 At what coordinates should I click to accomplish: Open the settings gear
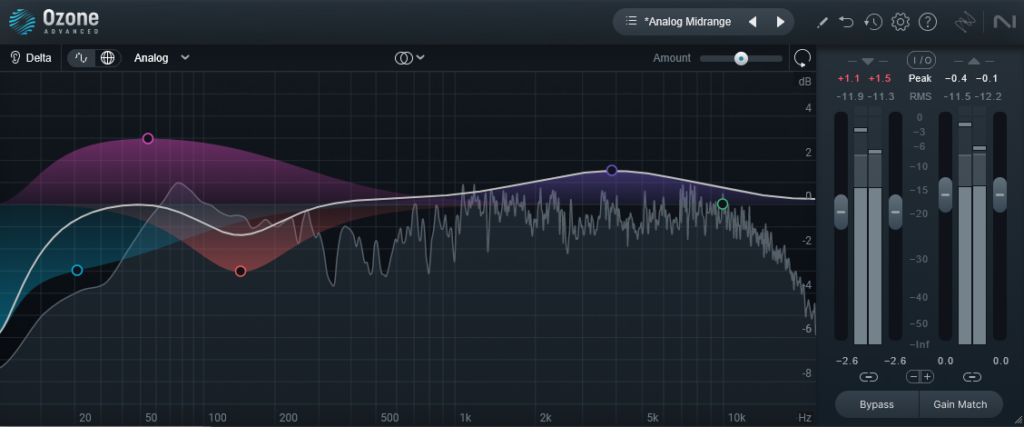(x=901, y=22)
